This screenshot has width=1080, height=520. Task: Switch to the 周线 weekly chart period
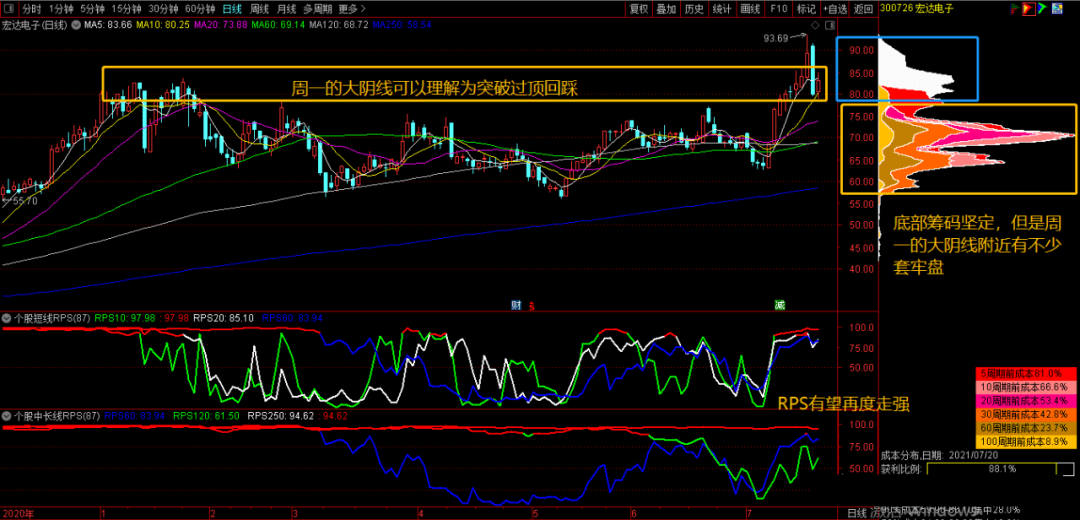click(x=259, y=9)
